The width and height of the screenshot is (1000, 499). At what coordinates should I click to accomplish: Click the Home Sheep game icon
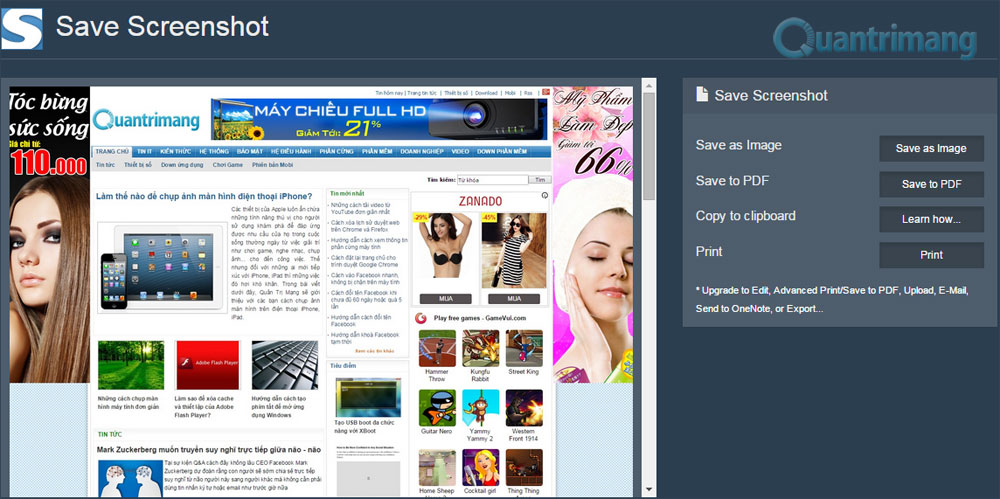click(437, 467)
